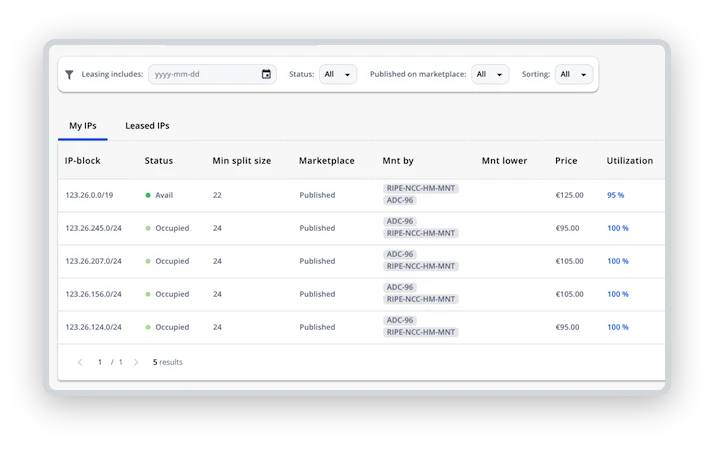Click the Marketplace column header

(x=326, y=161)
